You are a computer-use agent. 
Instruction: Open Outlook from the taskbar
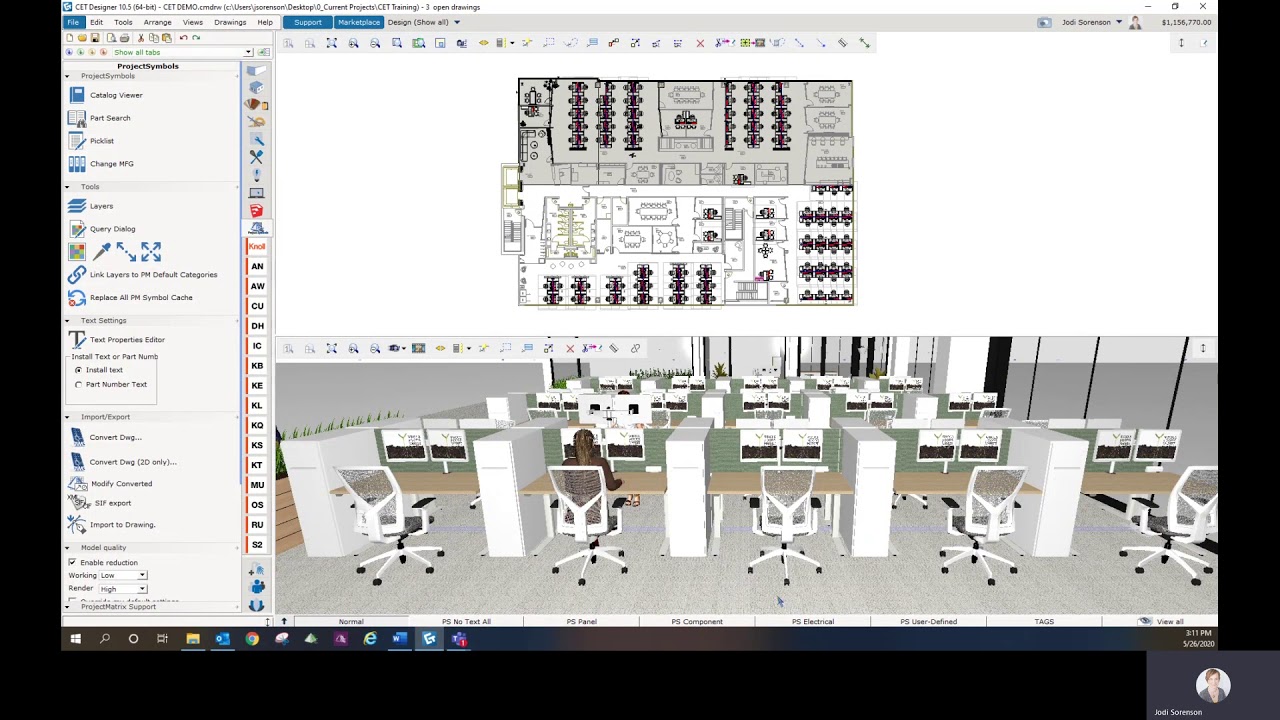pyautogui.click(x=222, y=639)
